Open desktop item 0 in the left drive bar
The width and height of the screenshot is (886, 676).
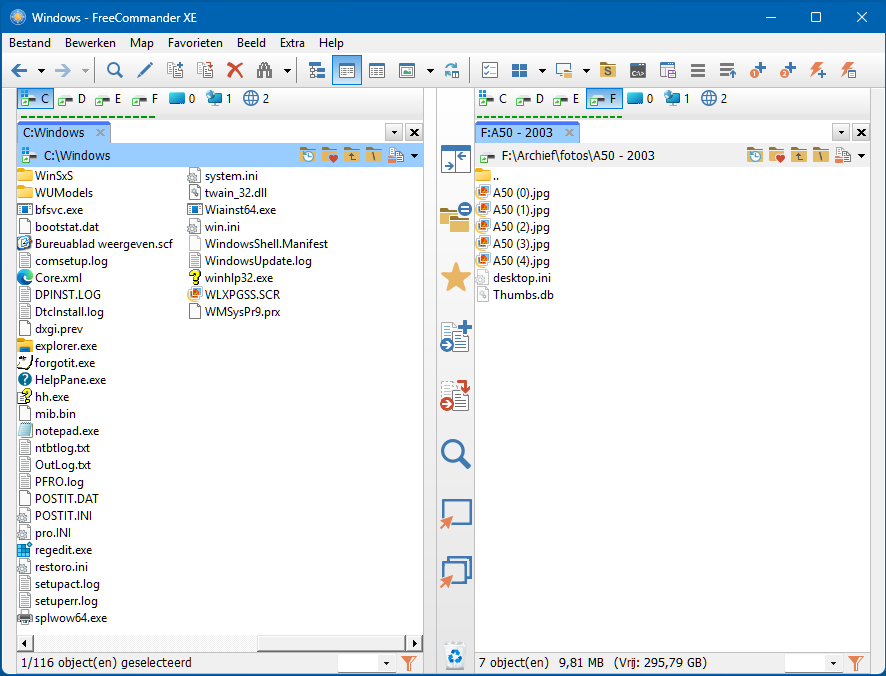point(182,99)
